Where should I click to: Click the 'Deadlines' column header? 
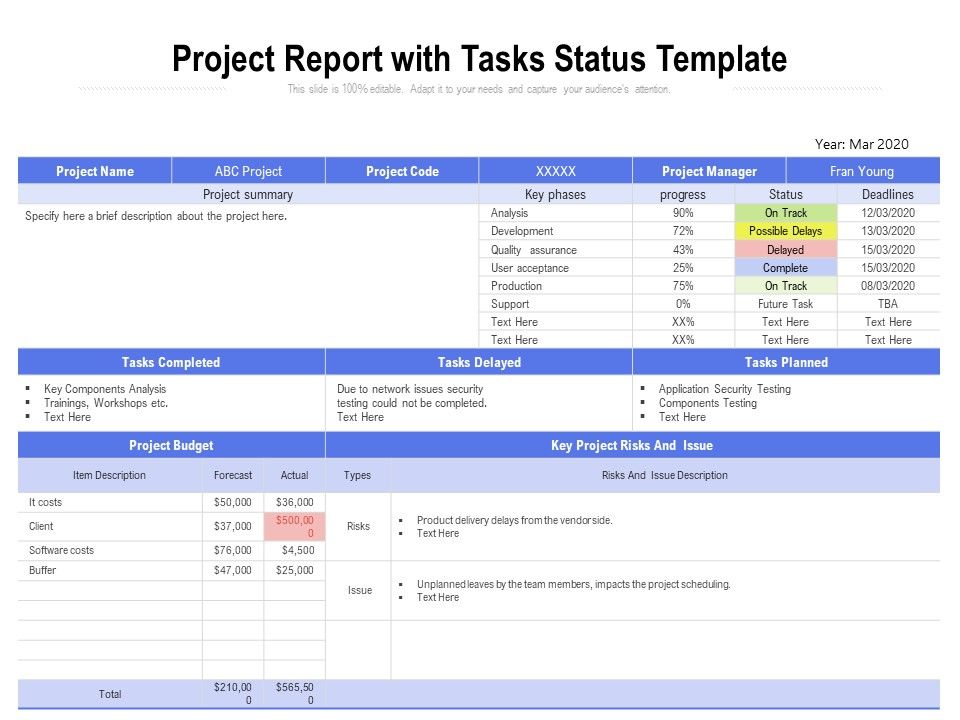tap(888, 194)
